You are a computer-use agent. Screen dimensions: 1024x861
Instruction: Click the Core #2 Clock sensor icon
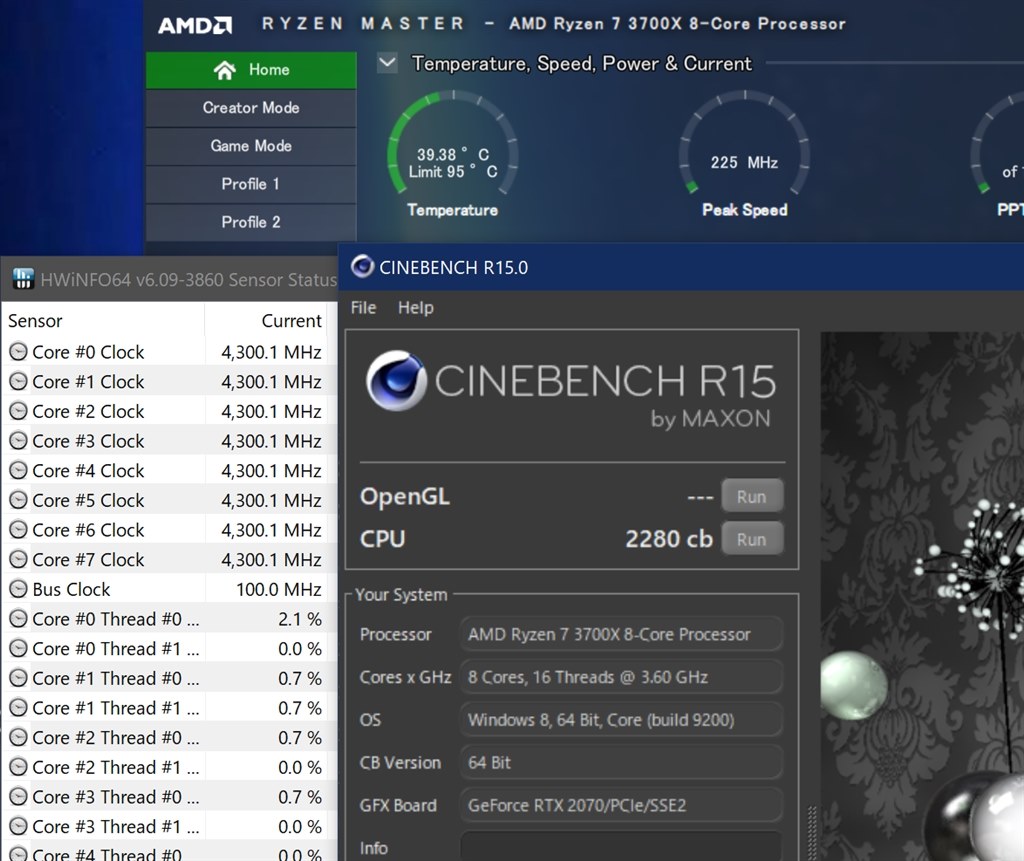[x=18, y=412]
